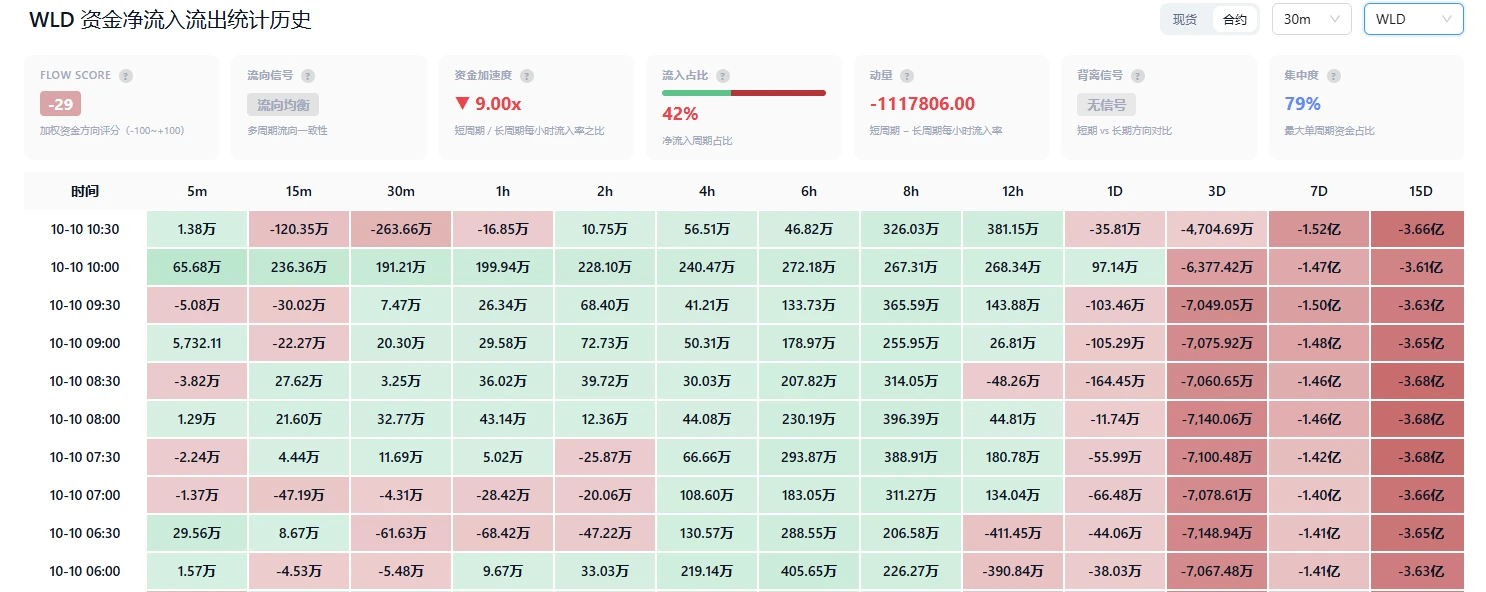Select the 5m column header

[197, 191]
